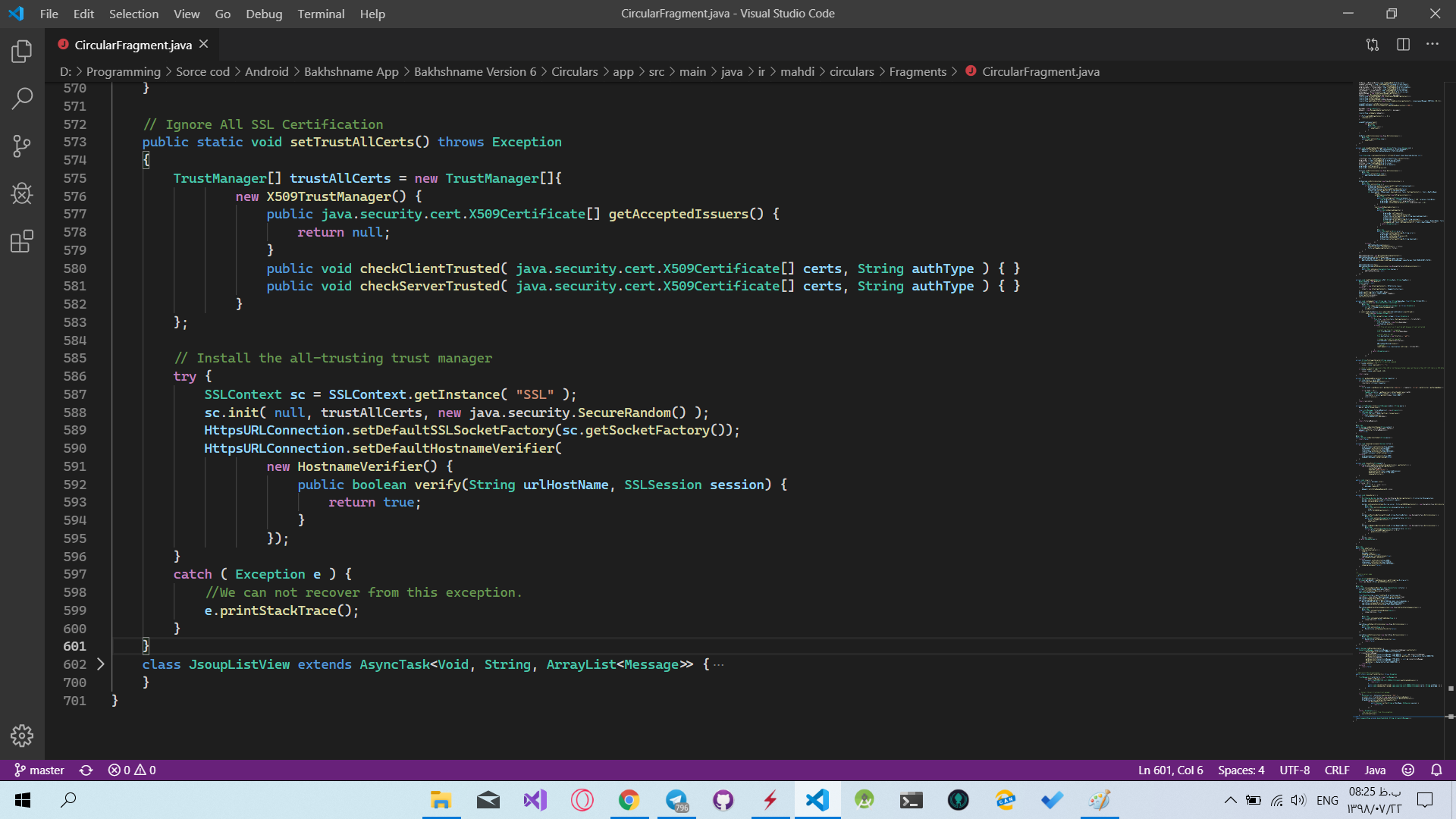Click the CircularFragment.java breadcrumb
Screen dimensions: 1456x819
pos(1040,71)
